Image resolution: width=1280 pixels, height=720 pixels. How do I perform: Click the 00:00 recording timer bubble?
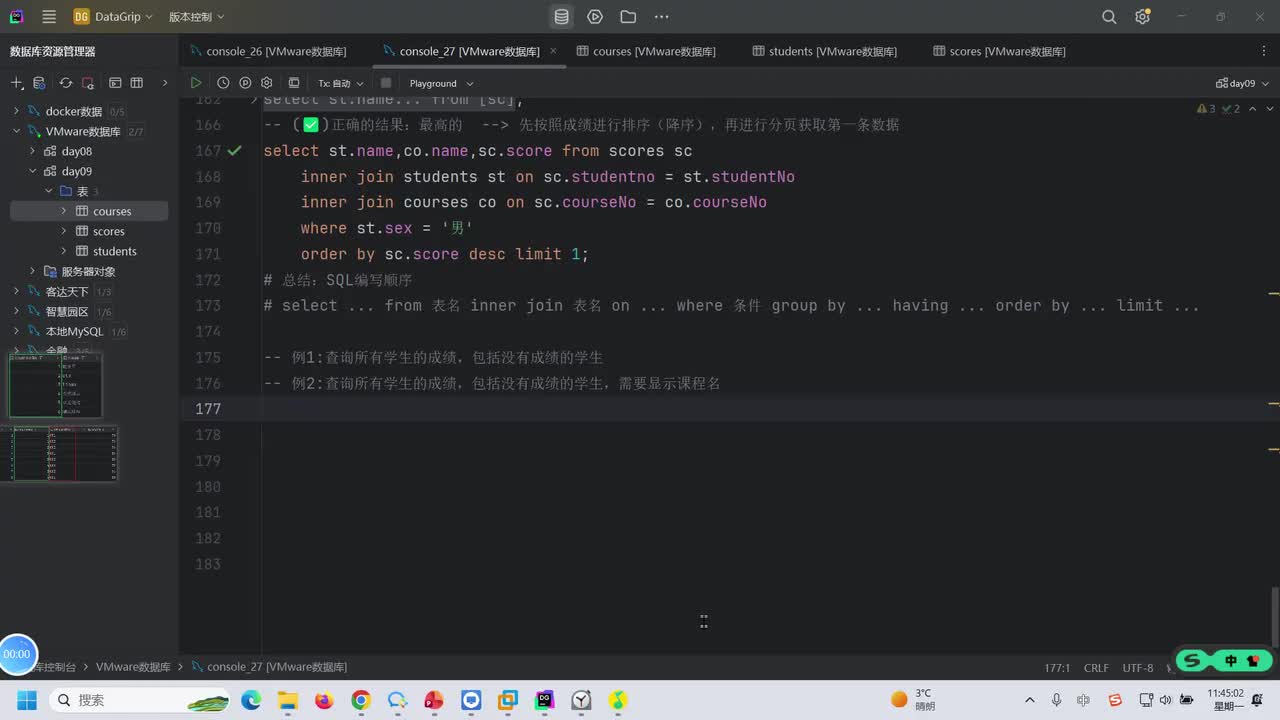point(18,653)
